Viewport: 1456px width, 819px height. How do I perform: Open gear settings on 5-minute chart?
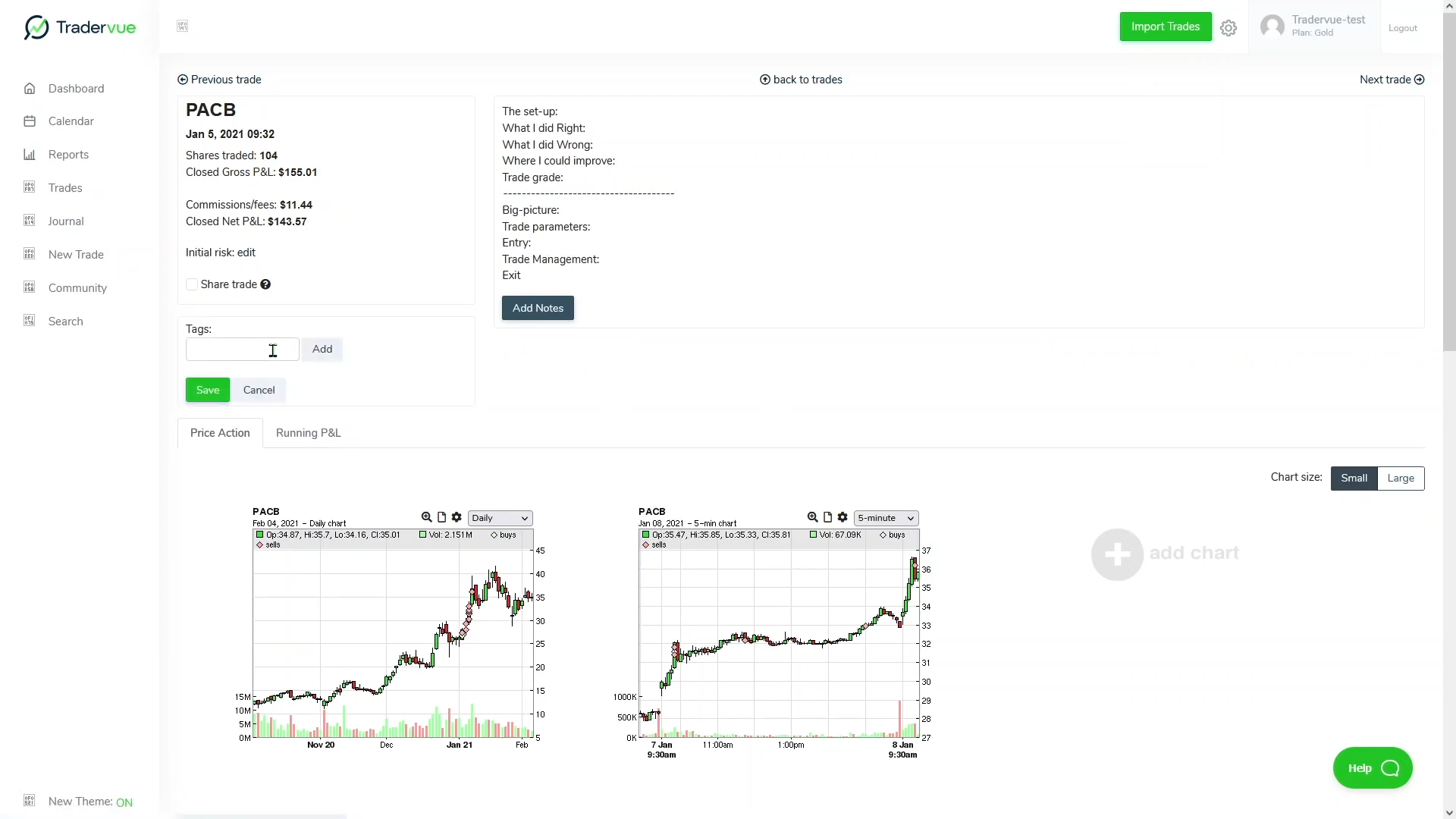(x=843, y=517)
